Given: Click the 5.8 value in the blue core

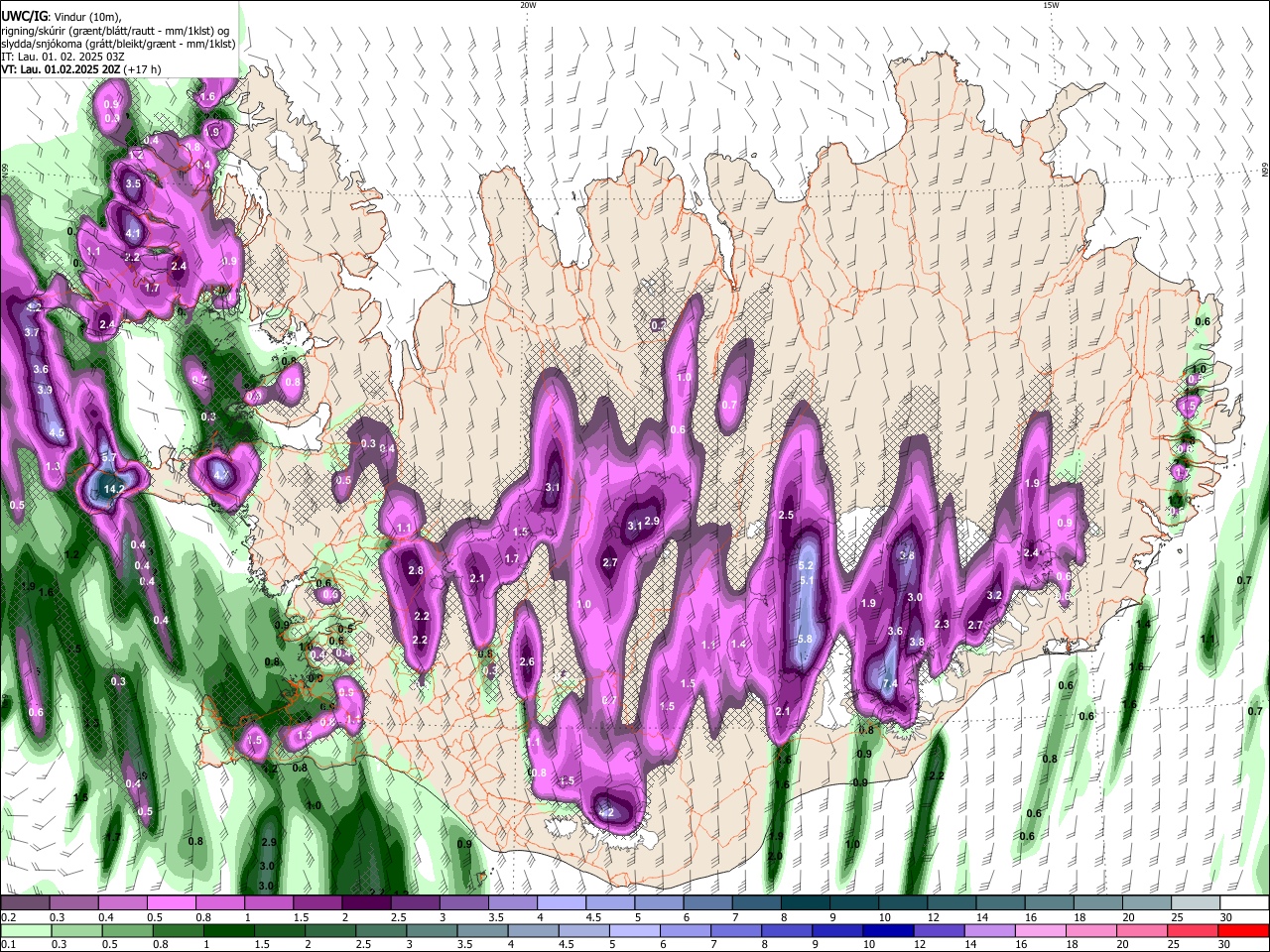Looking at the screenshot, I should click(x=805, y=640).
